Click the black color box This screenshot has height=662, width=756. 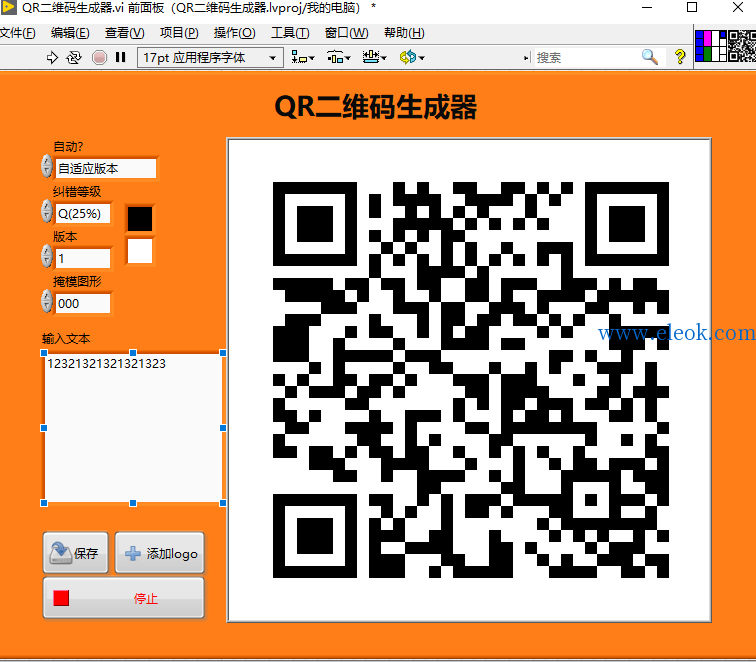140,219
